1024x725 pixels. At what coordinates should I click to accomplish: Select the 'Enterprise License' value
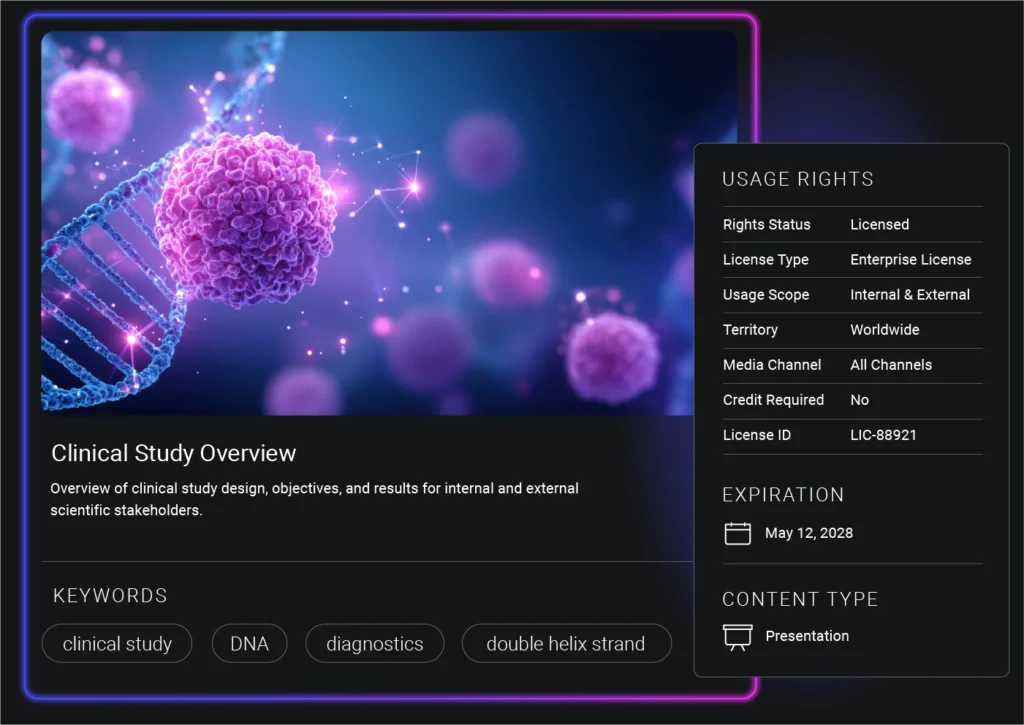tap(910, 260)
